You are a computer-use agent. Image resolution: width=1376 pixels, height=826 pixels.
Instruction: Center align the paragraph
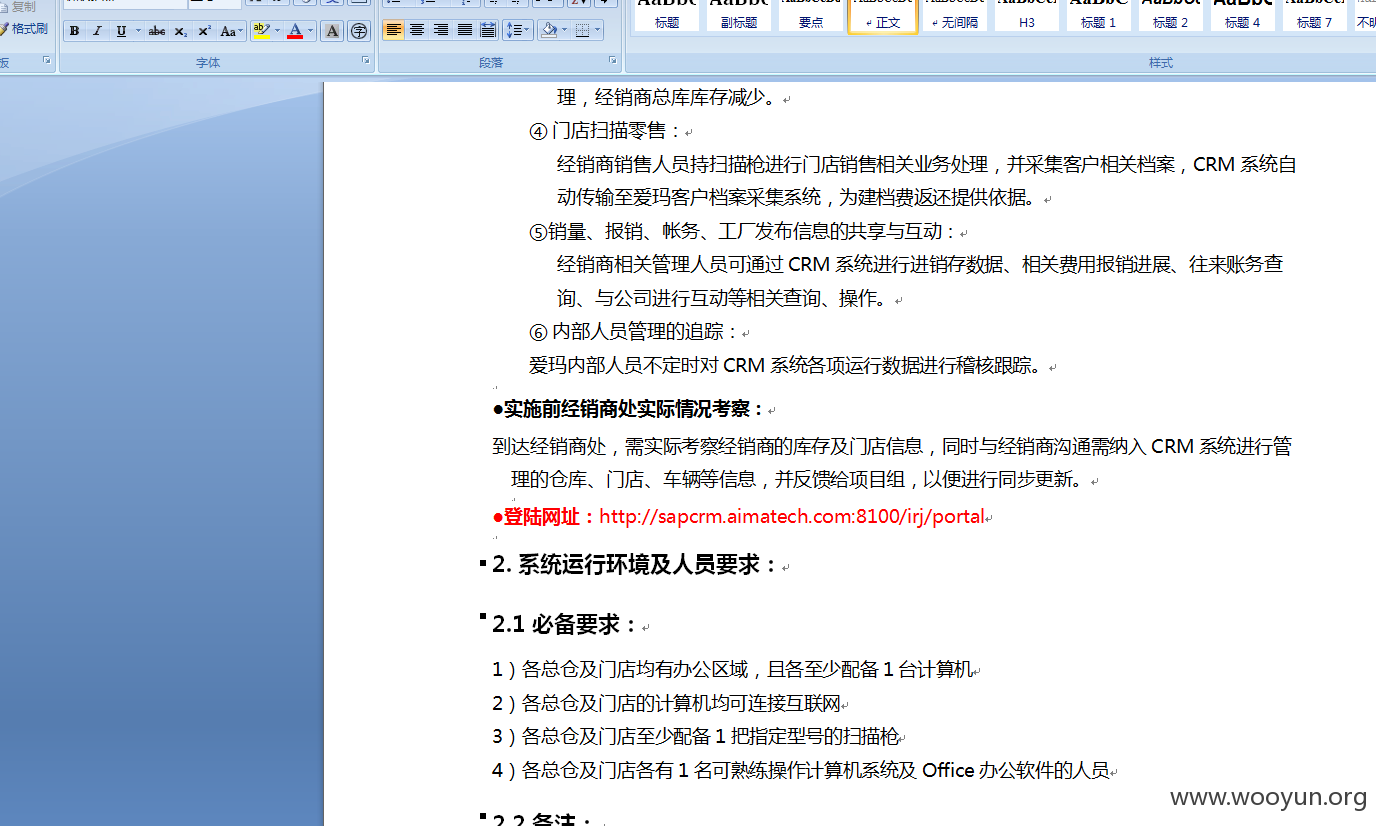coord(417,30)
